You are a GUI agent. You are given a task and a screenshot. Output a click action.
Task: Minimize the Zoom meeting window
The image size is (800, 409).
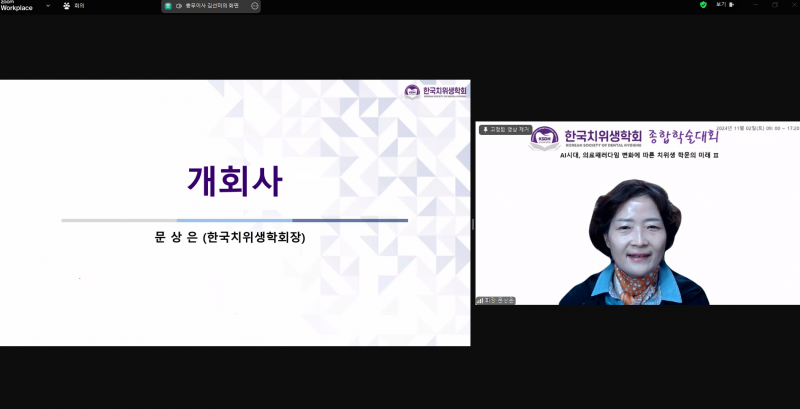(756, 5)
